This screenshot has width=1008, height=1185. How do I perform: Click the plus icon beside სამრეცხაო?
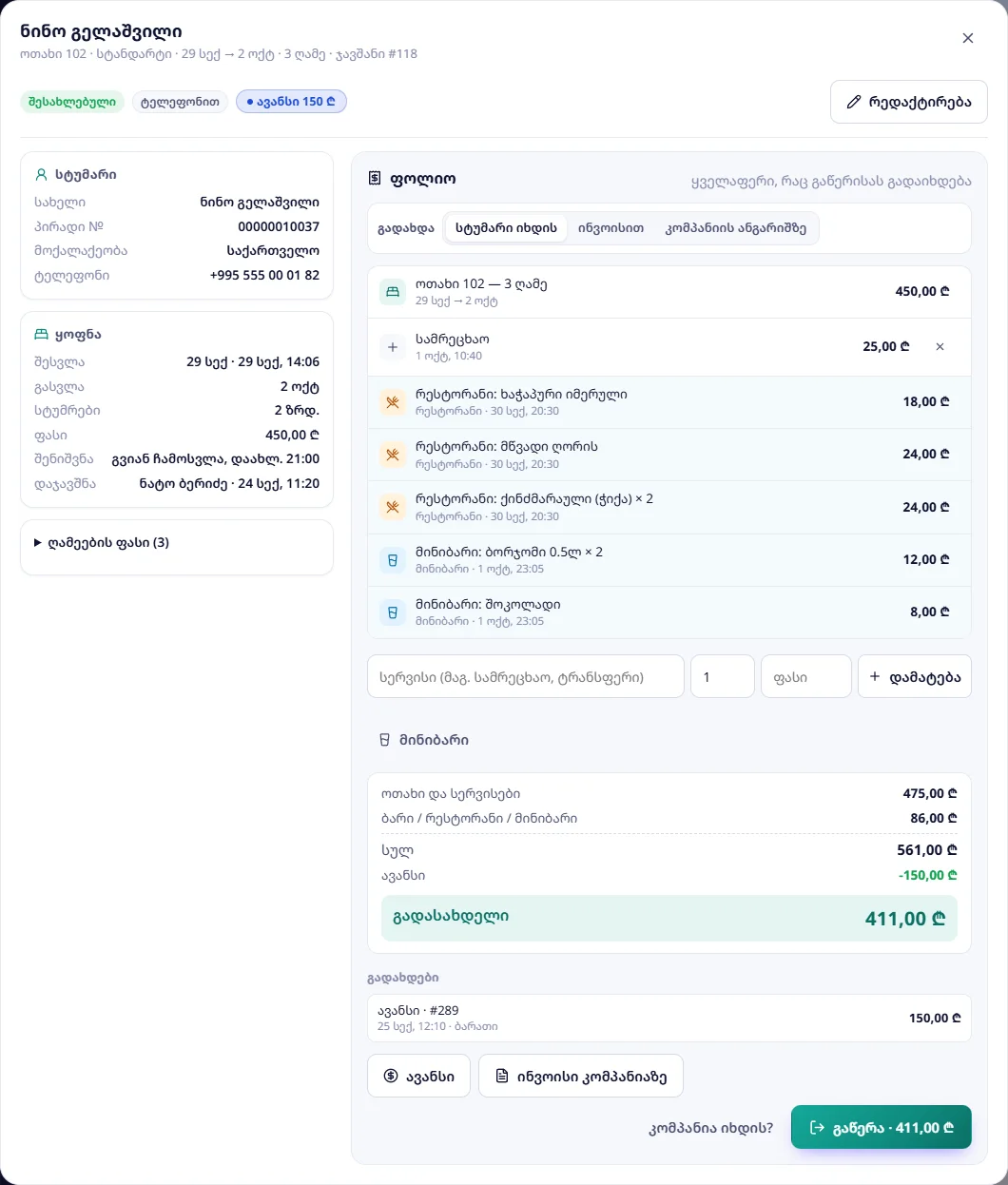pyautogui.click(x=393, y=347)
